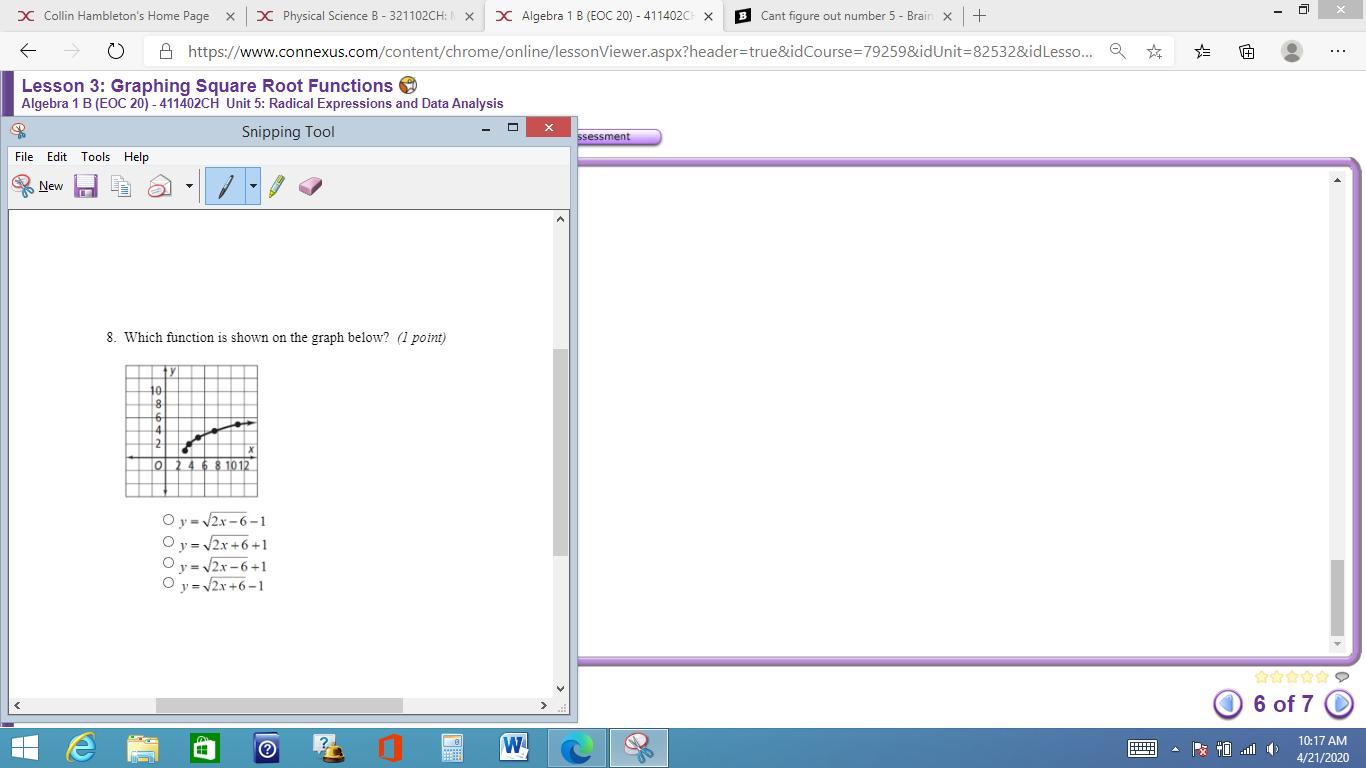This screenshot has width=1366, height=768.
Task: Choose answer y = √(2x+6) + 1
Action: (168, 542)
